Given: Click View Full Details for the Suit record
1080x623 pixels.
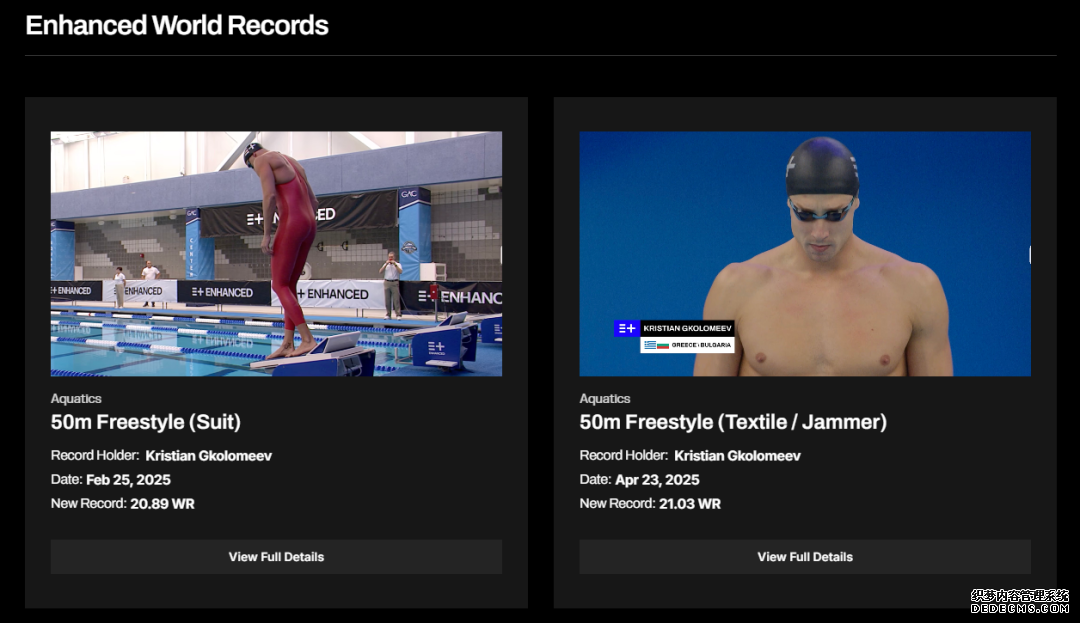Looking at the screenshot, I should click(276, 557).
